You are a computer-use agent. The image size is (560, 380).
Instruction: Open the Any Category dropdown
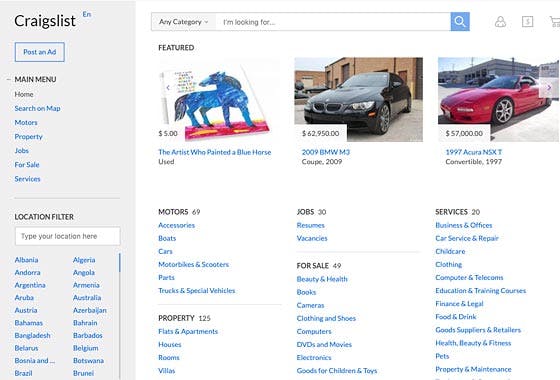point(184,22)
